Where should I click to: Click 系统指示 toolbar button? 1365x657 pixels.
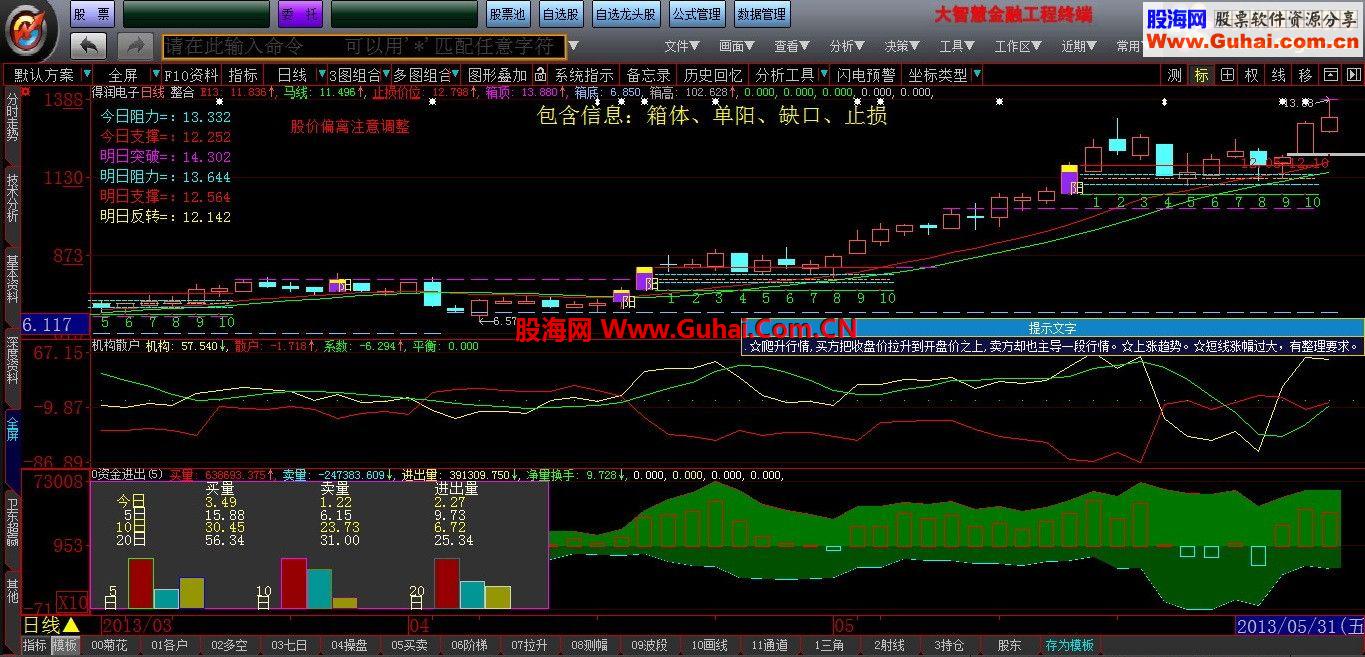(x=584, y=75)
